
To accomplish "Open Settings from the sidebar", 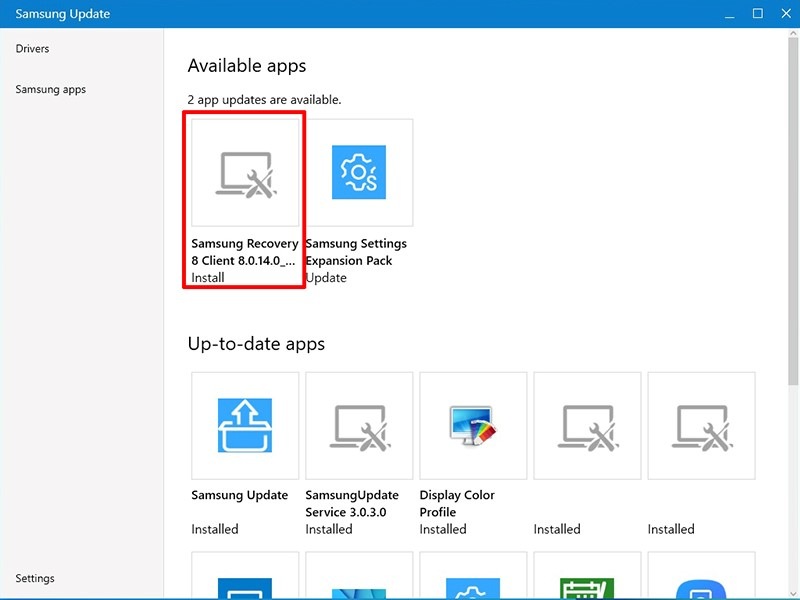I will coord(35,578).
